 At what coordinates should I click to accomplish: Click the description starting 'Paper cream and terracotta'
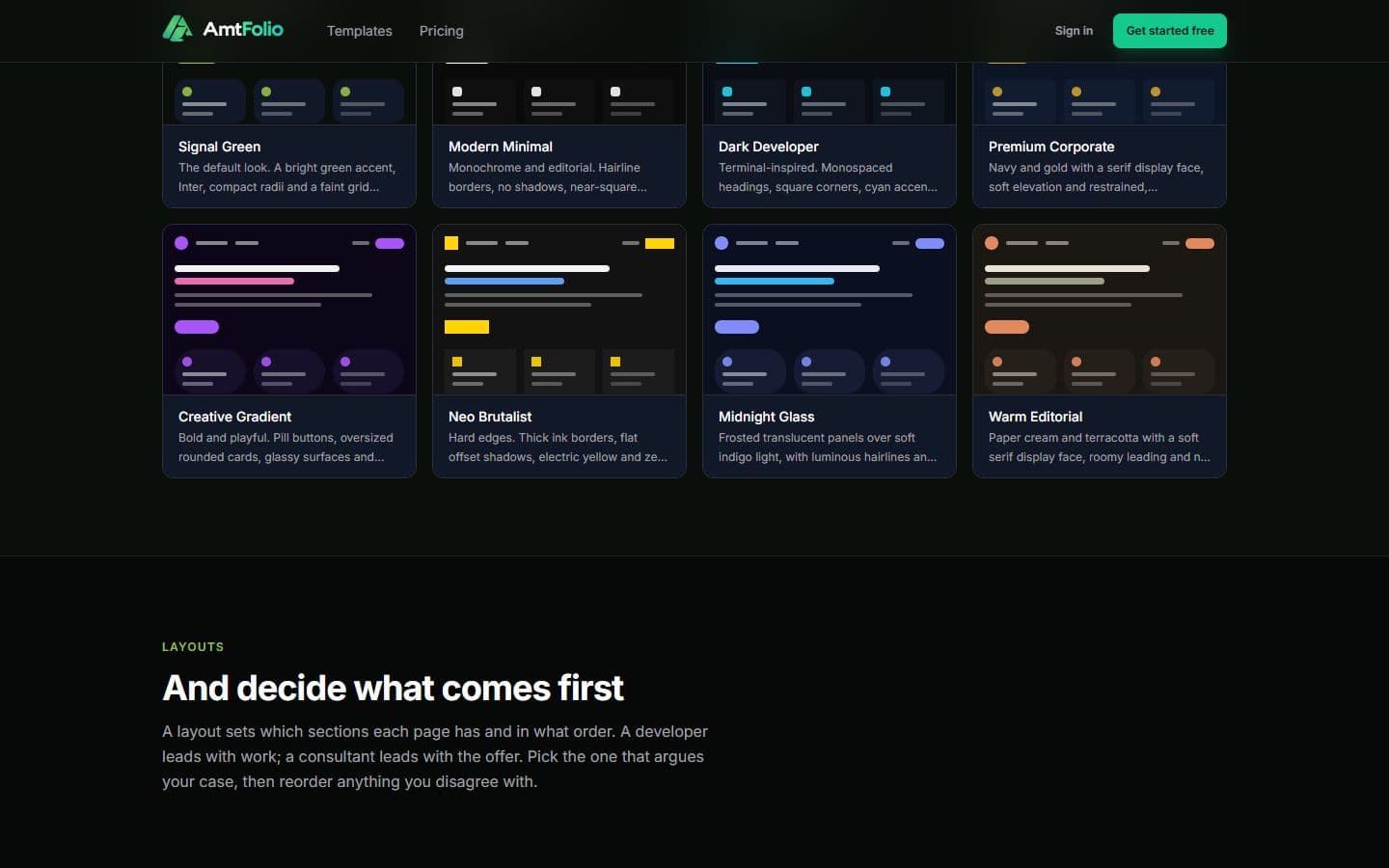1099,448
